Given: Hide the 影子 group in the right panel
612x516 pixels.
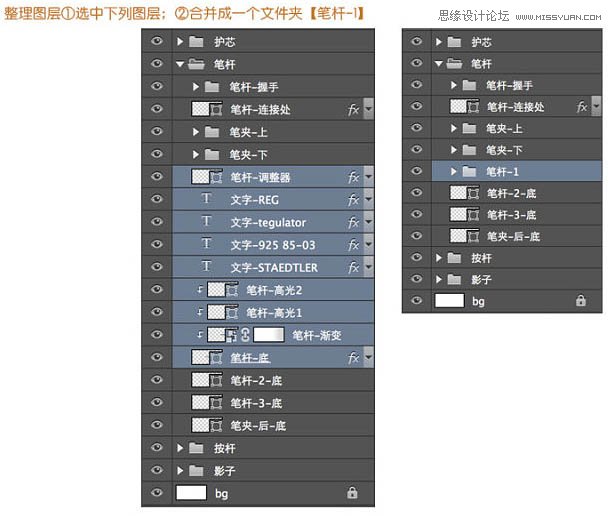Looking at the screenshot, I should (x=417, y=279).
